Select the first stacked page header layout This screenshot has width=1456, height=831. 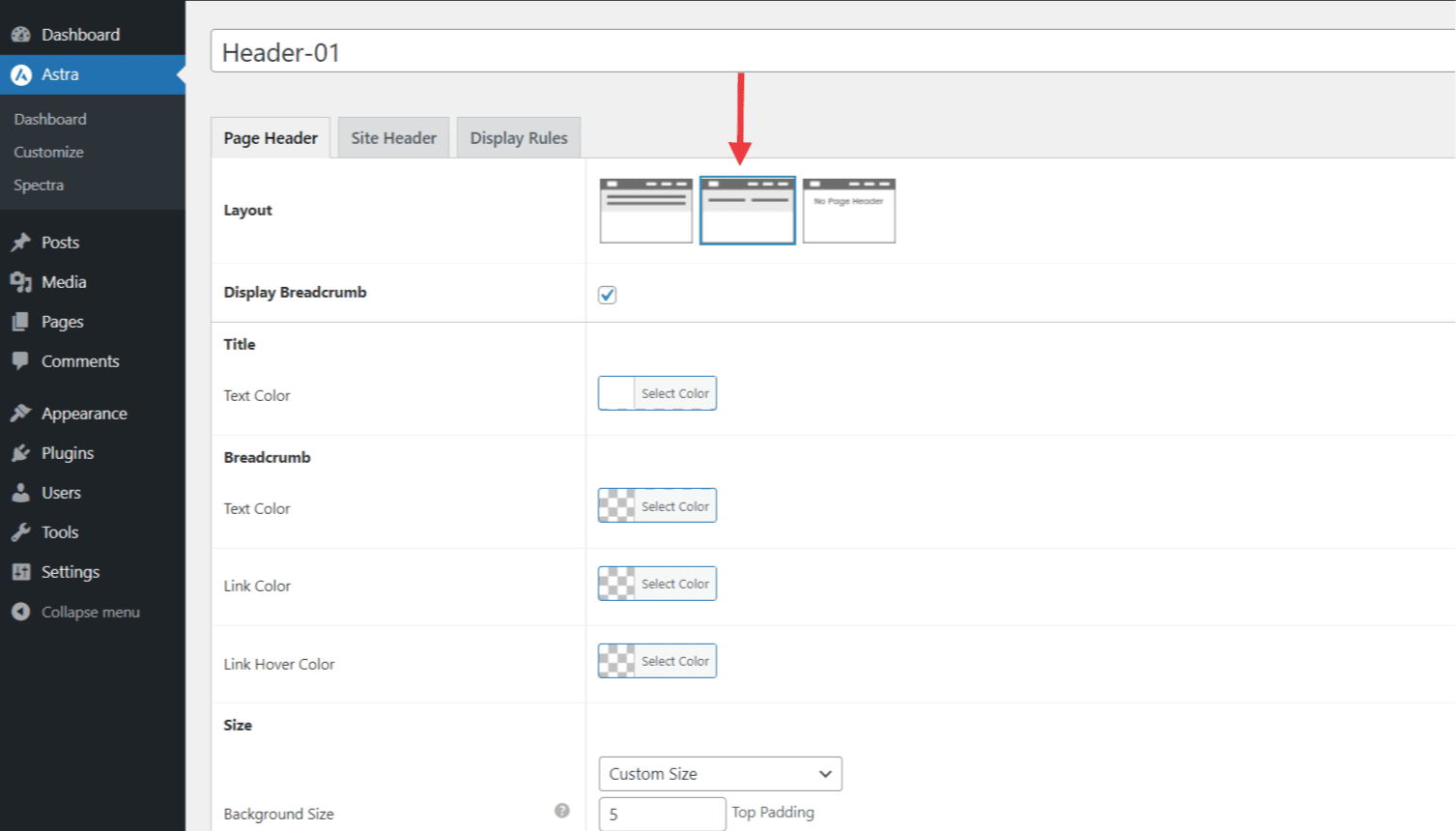[646, 211]
